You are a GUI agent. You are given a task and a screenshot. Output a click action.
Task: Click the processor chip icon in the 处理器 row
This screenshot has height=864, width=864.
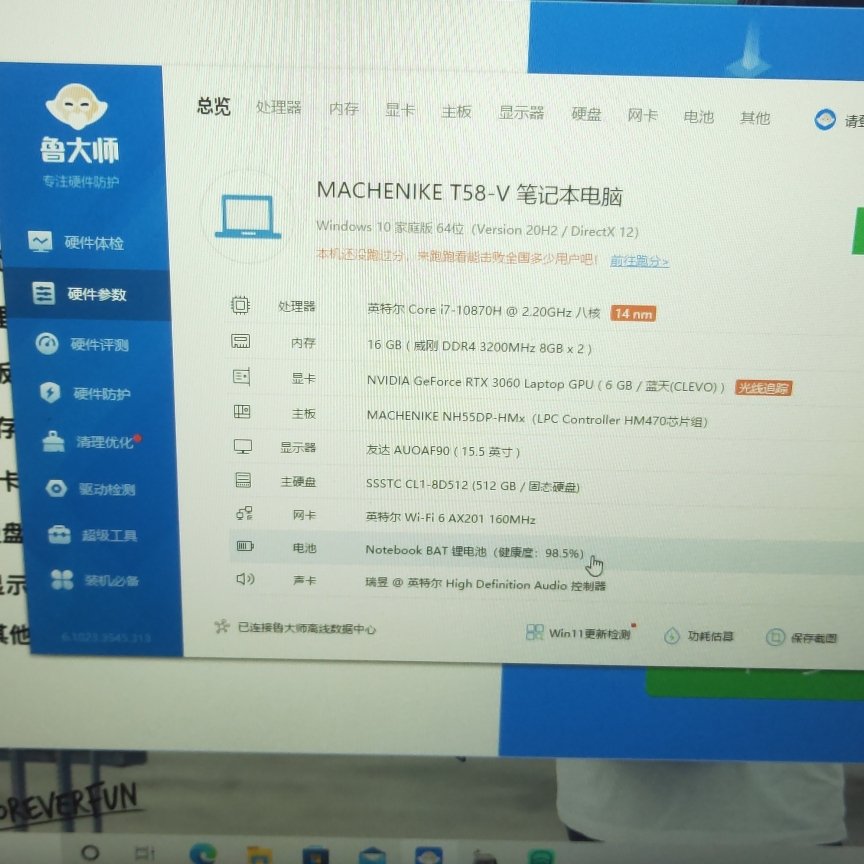(x=240, y=305)
